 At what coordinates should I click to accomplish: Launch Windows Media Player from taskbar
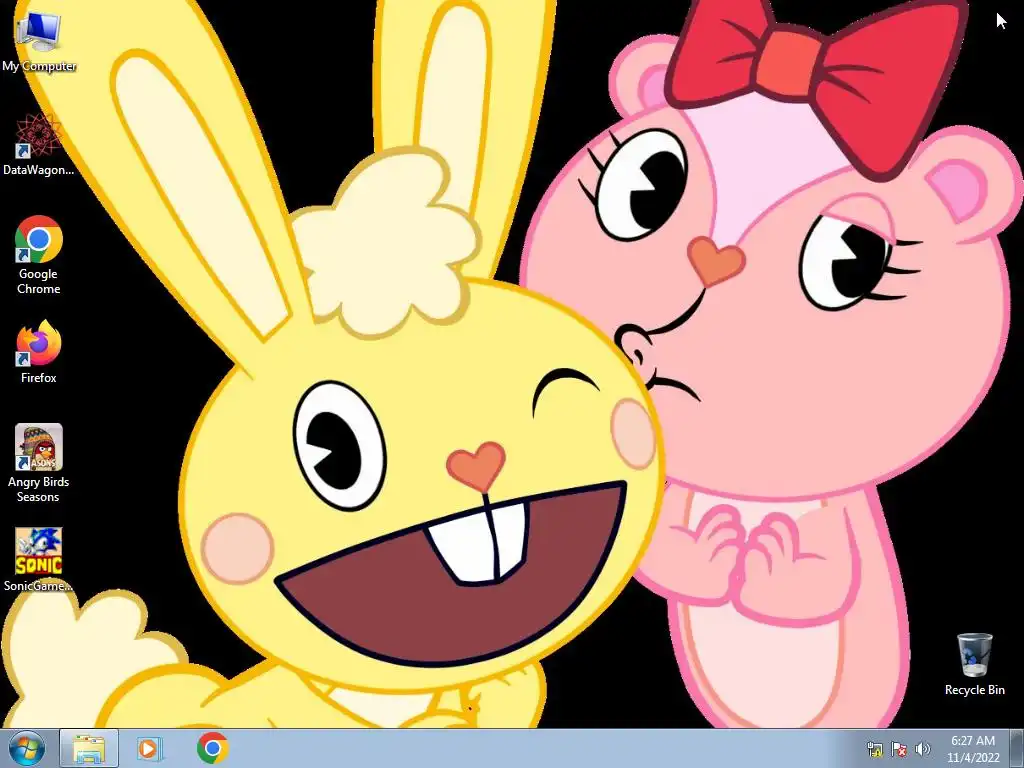[x=149, y=748]
